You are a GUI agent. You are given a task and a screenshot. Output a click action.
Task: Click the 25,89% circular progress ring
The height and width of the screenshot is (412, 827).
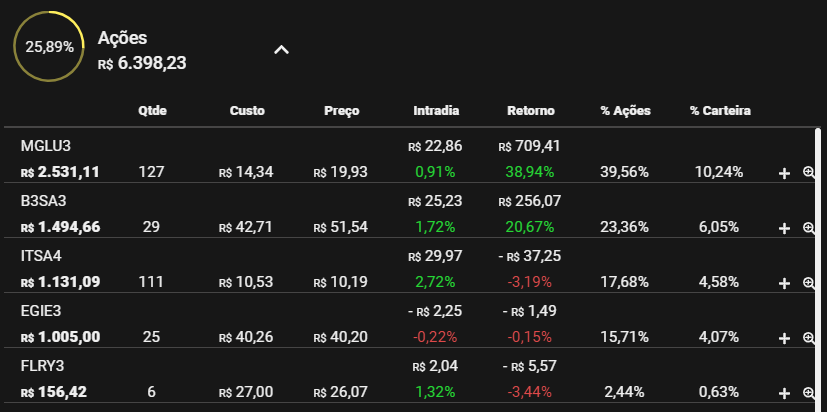[49, 47]
